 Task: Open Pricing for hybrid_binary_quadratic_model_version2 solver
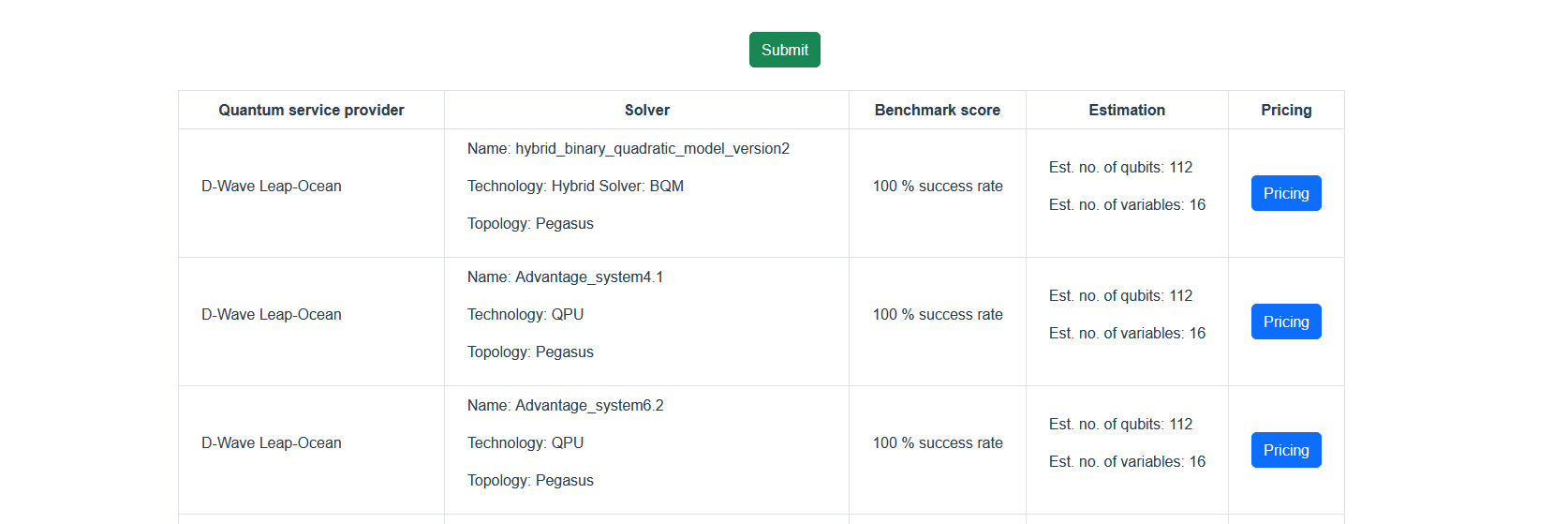(x=1285, y=193)
